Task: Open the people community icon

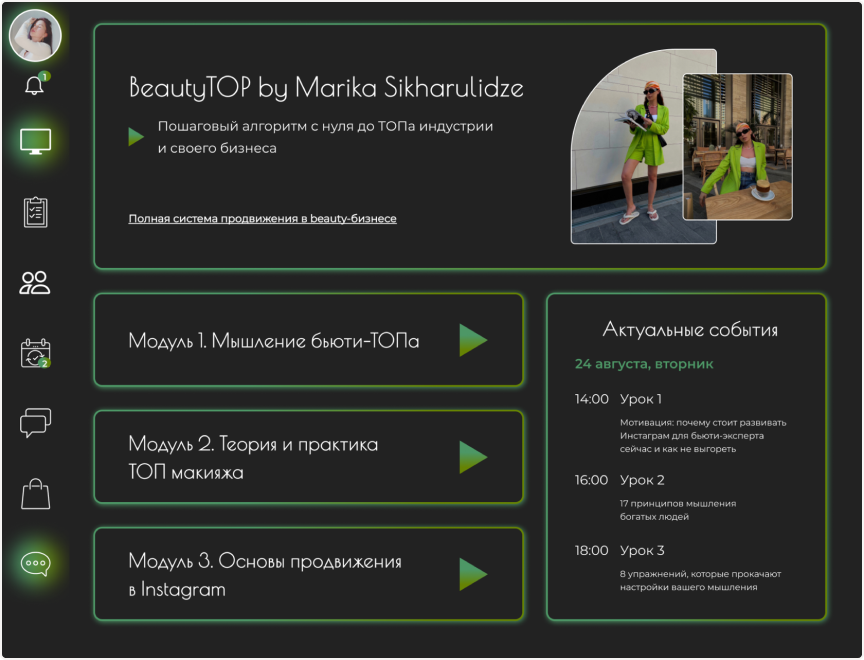Action: pyautogui.click(x=35, y=283)
